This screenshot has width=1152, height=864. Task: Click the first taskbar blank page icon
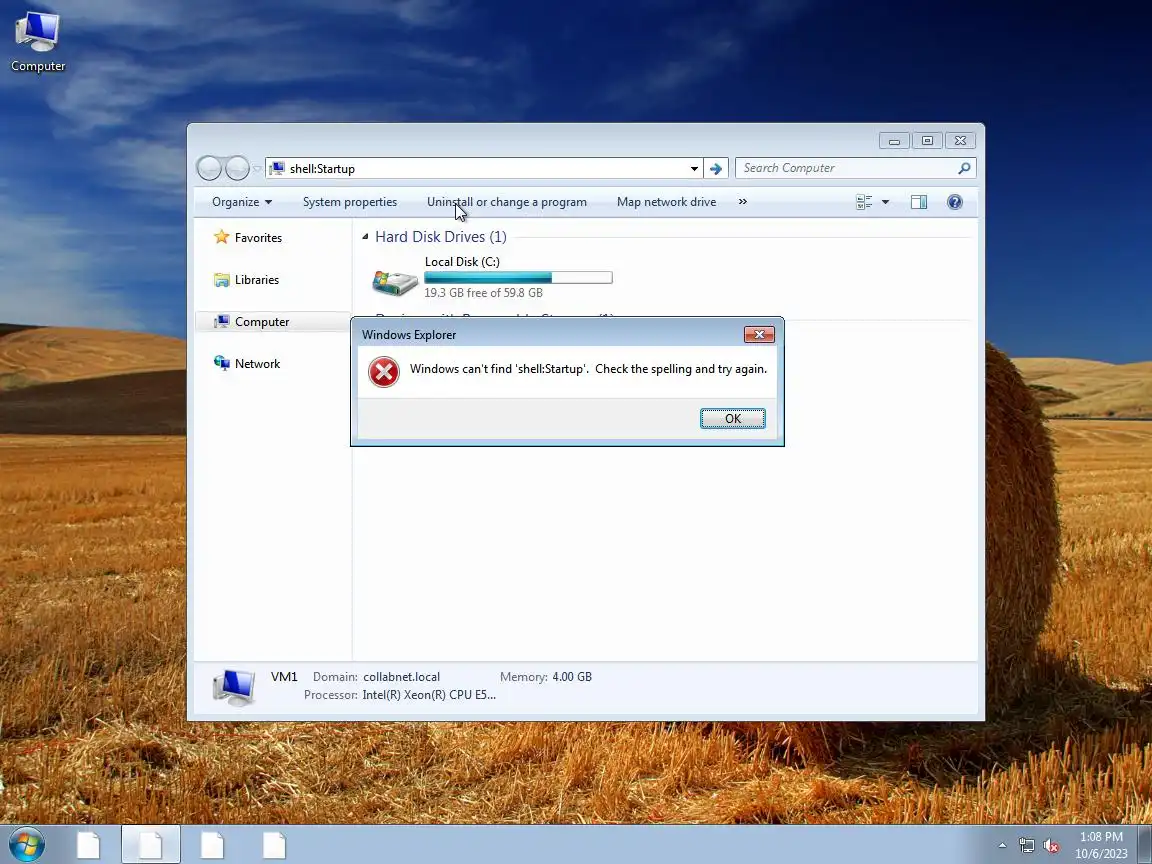(88, 845)
